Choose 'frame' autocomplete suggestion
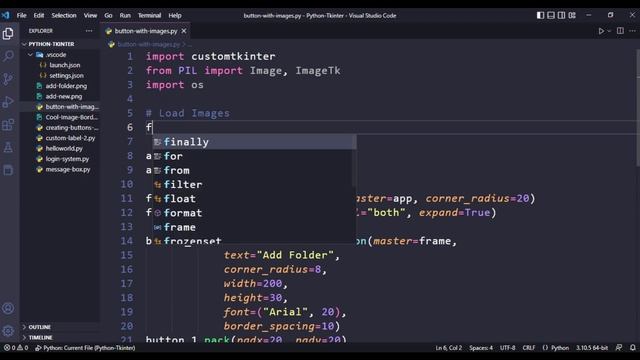640x360 pixels. pyautogui.click(x=254, y=227)
